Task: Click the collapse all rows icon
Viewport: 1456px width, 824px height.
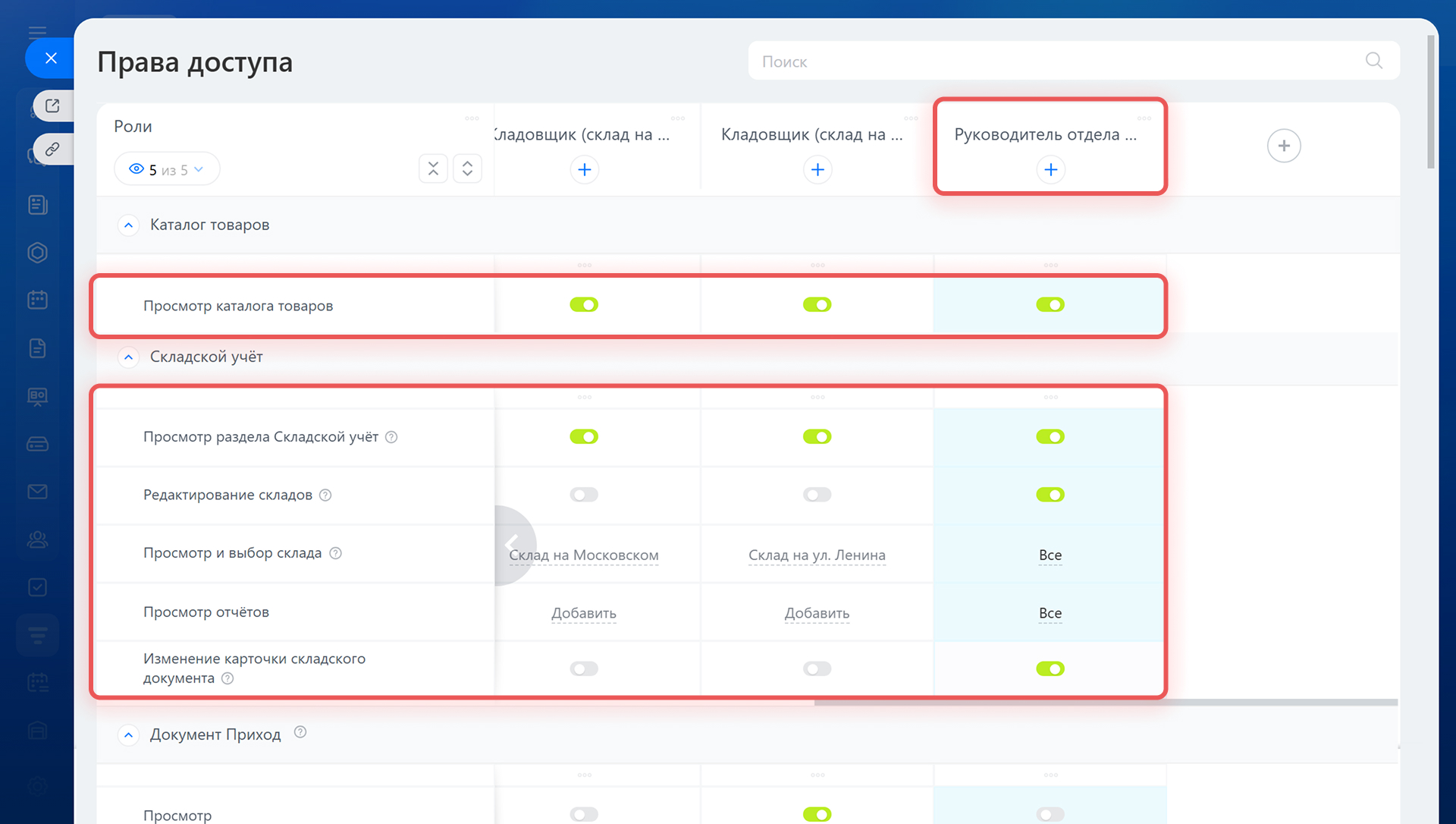Action: pos(433,168)
